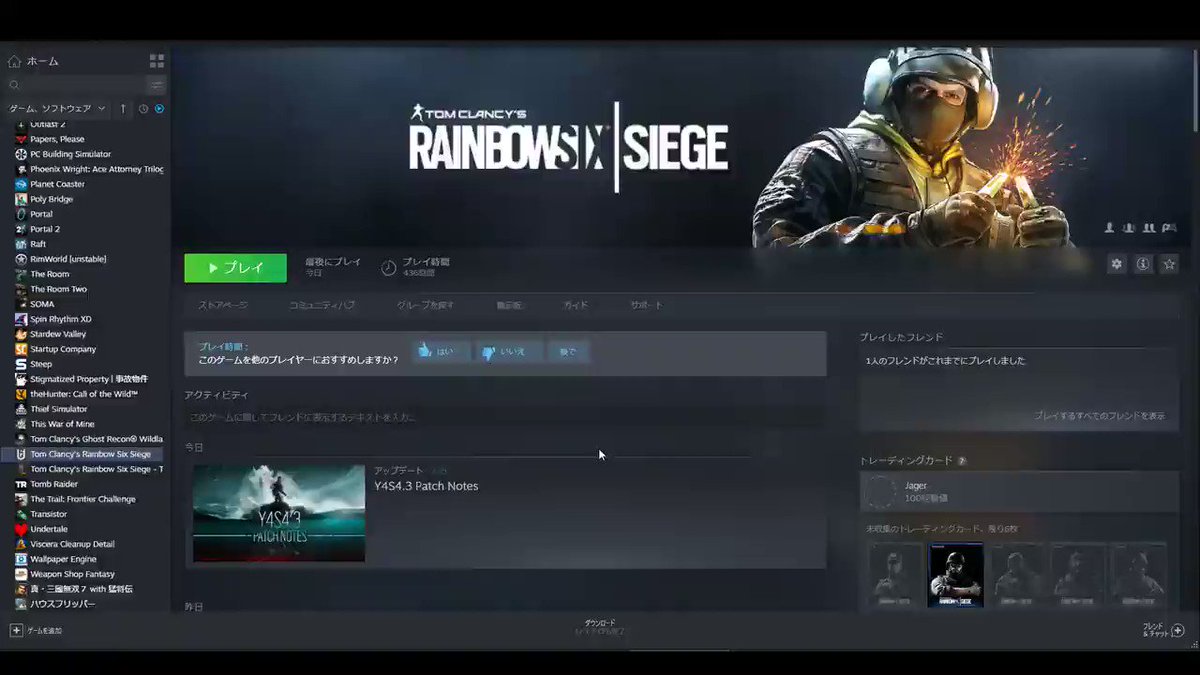Open Tom Clancy's Ghost Recon Wildlands entry

[x=96, y=439]
